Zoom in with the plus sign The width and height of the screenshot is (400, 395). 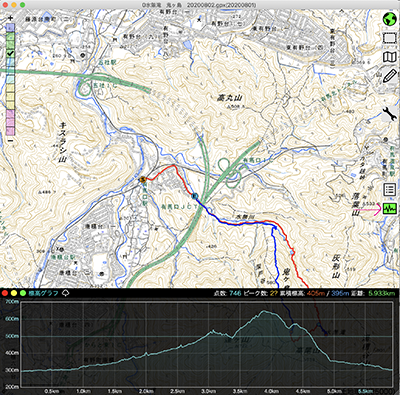(10, 18)
